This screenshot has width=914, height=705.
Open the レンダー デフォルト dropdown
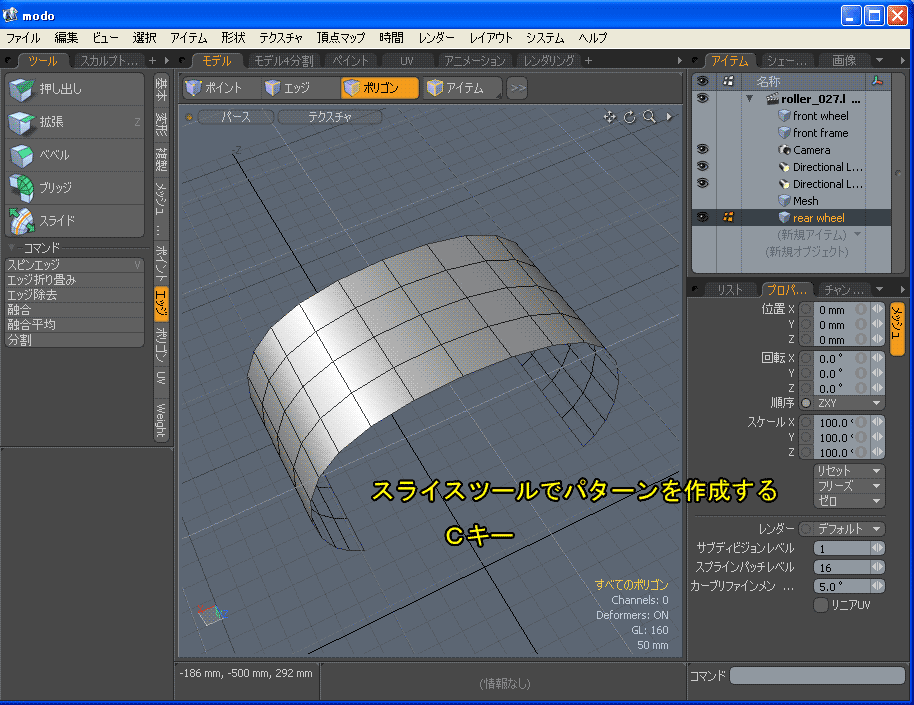point(848,529)
